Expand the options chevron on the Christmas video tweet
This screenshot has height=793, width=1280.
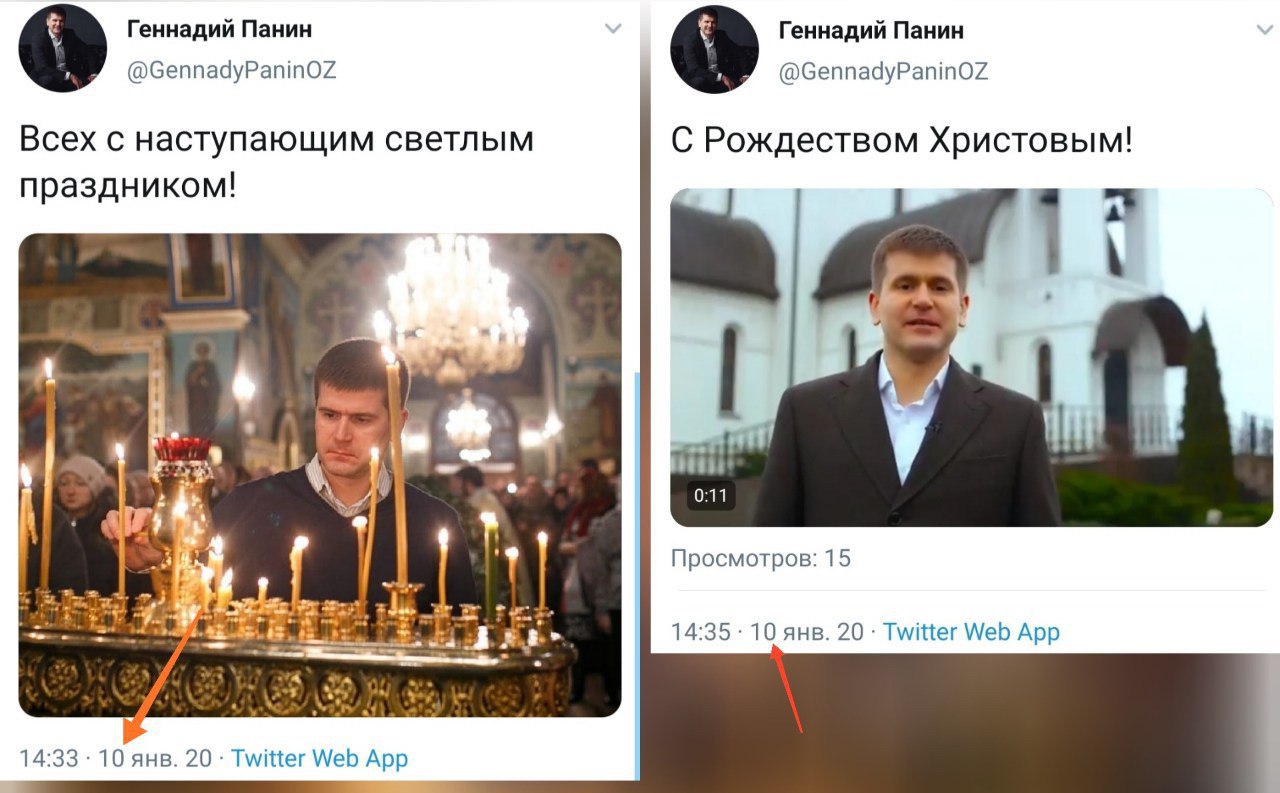click(1265, 30)
